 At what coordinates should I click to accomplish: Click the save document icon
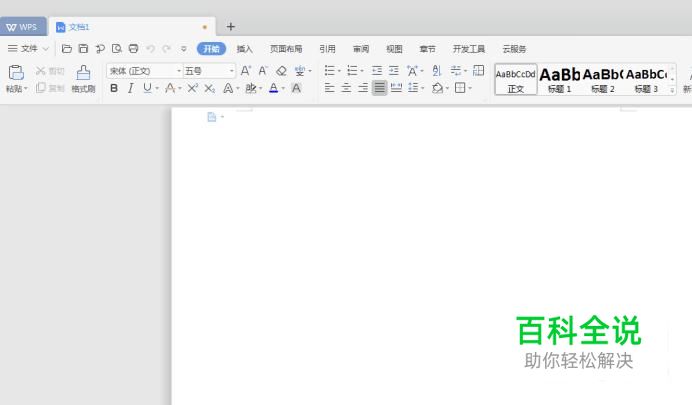84,48
